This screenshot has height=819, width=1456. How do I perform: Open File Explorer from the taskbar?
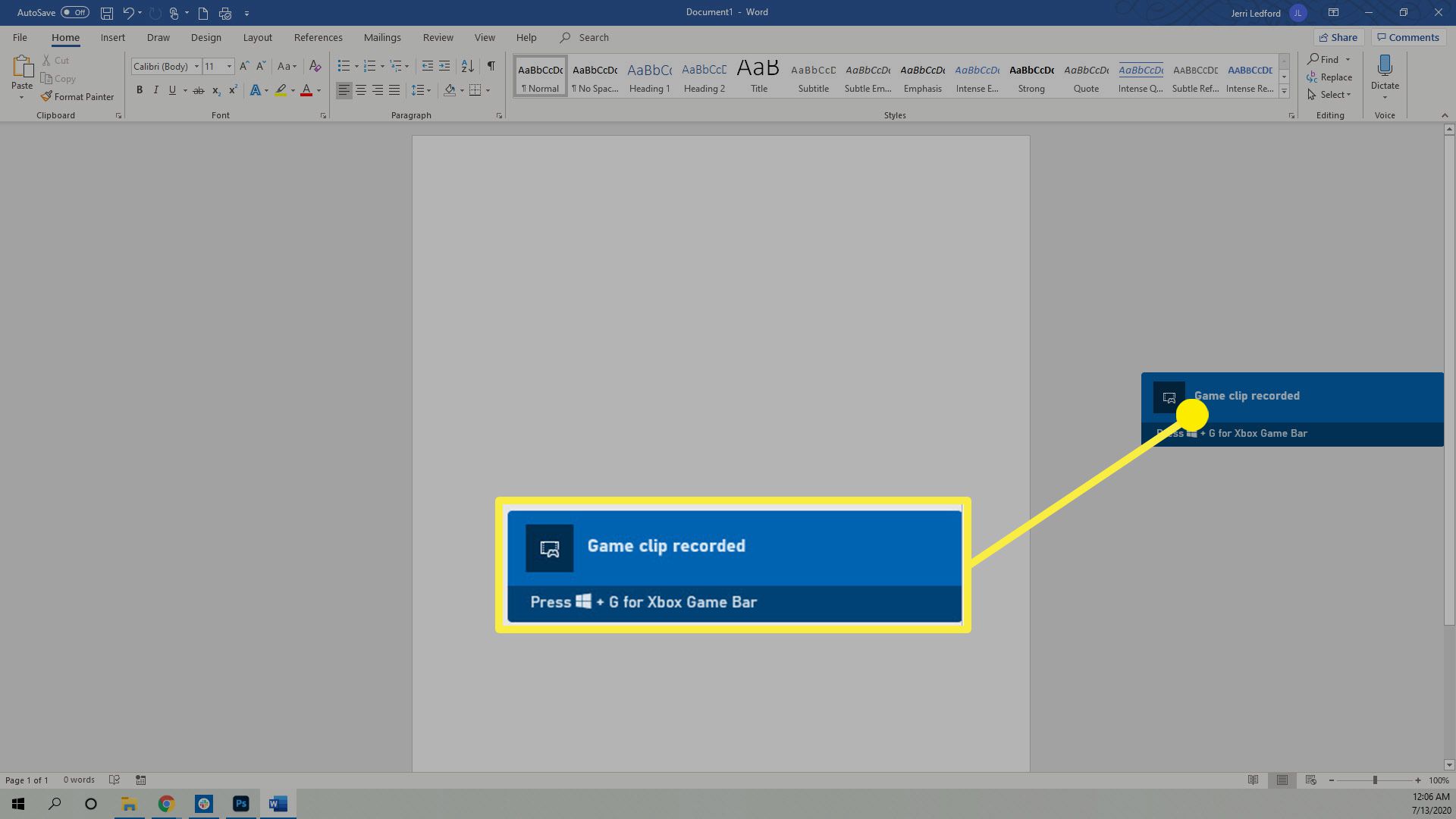[x=129, y=804]
